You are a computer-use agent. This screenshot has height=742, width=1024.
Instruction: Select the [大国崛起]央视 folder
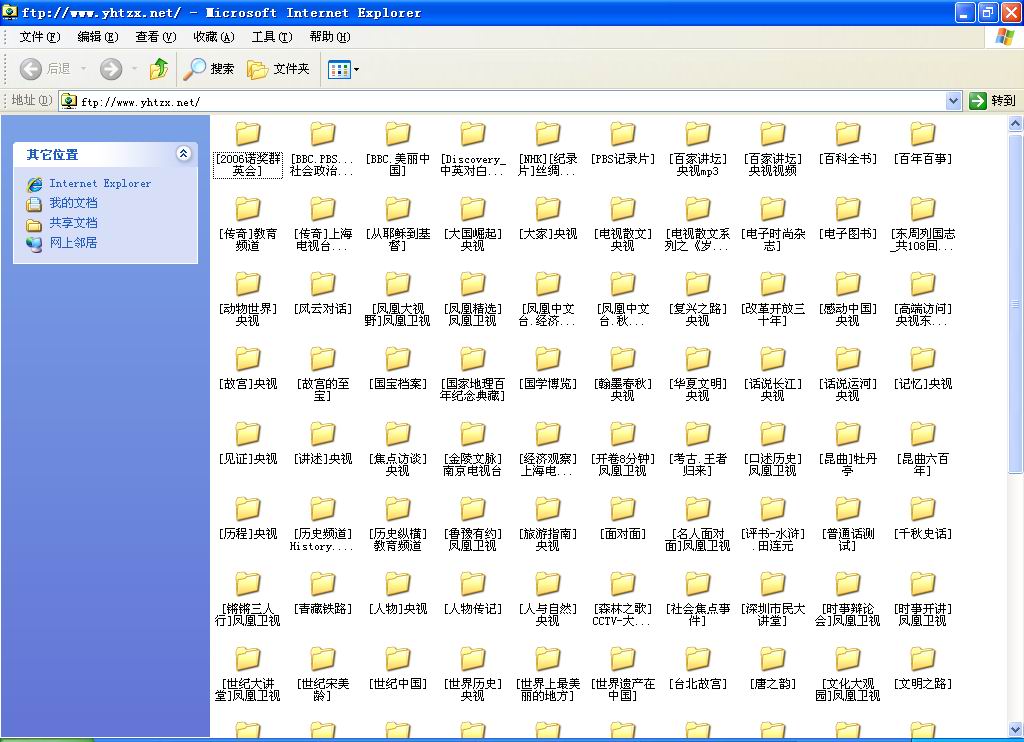tap(472, 210)
